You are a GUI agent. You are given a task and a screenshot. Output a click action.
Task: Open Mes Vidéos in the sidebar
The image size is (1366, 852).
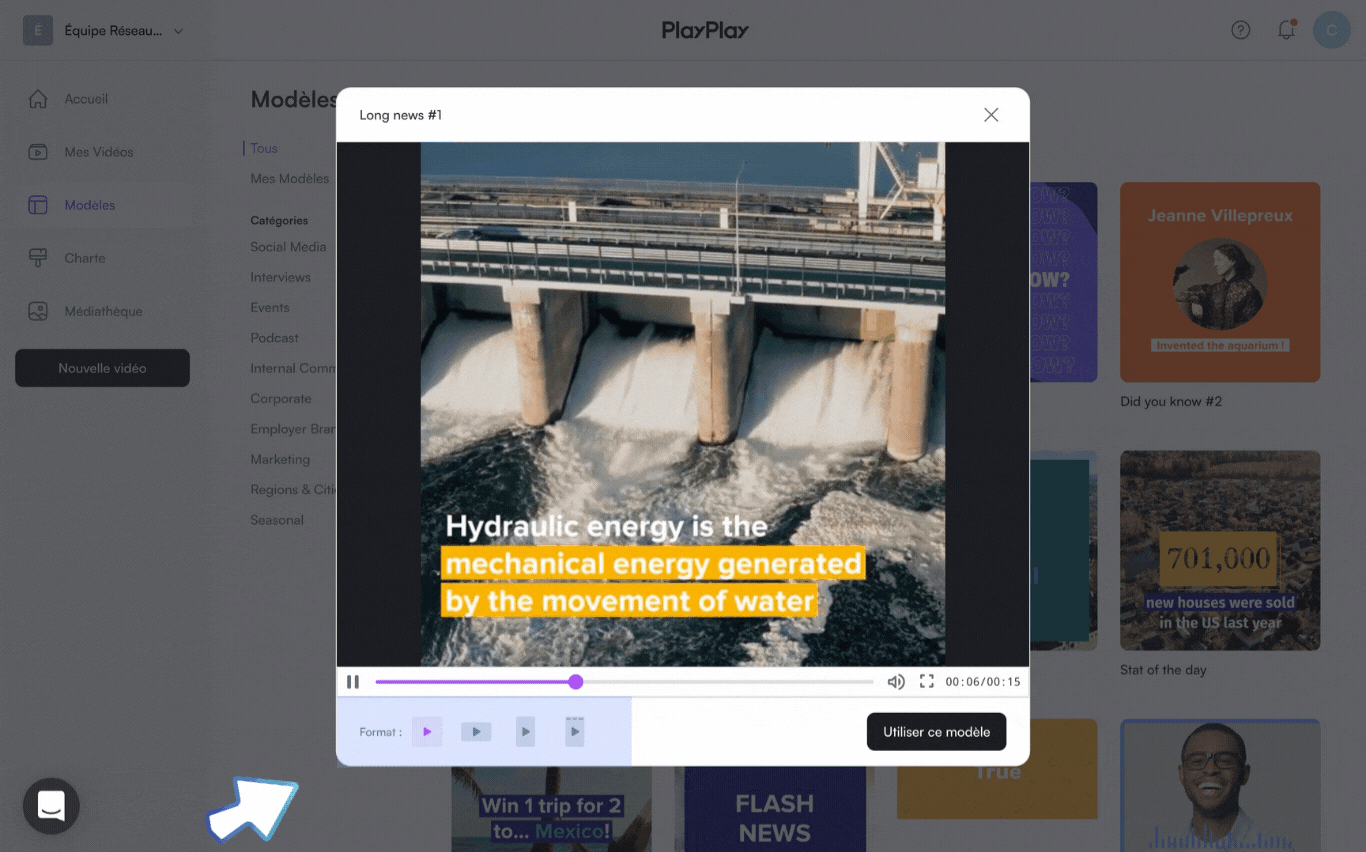[98, 152]
